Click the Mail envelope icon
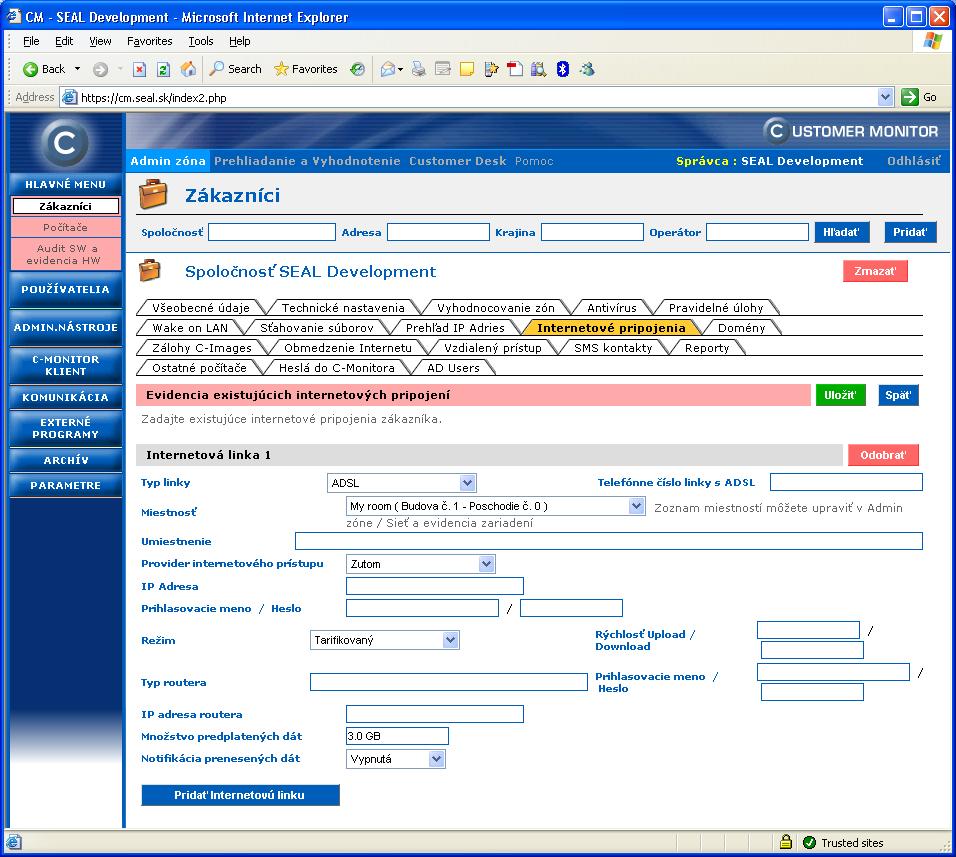This screenshot has height=857, width=956. click(388, 69)
